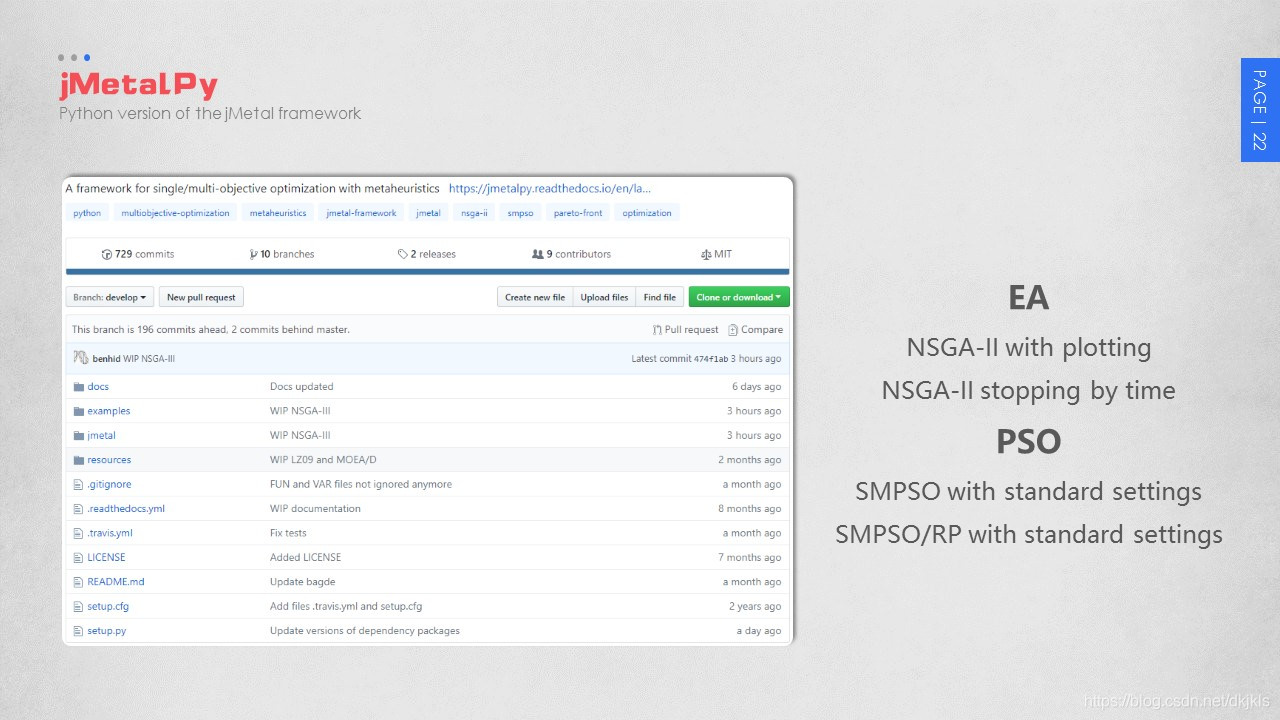Image resolution: width=1280 pixels, height=720 pixels.
Task: View the 2 releases tab
Action: tap(427, 254)
